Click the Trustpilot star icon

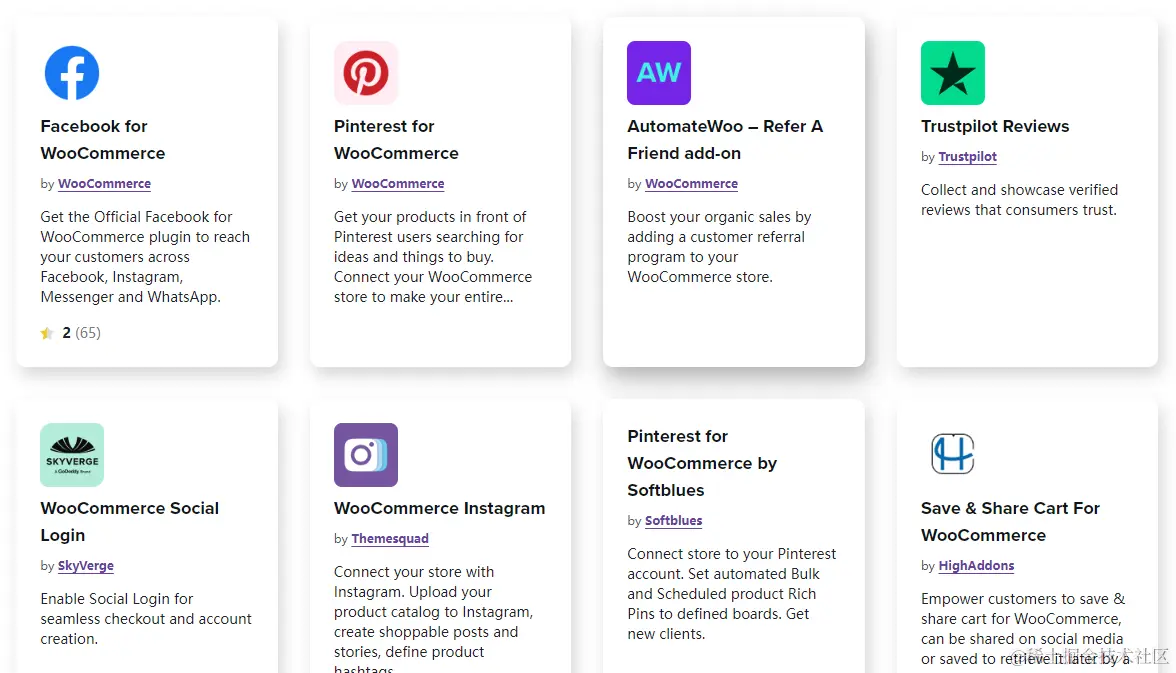click(953, 73)
